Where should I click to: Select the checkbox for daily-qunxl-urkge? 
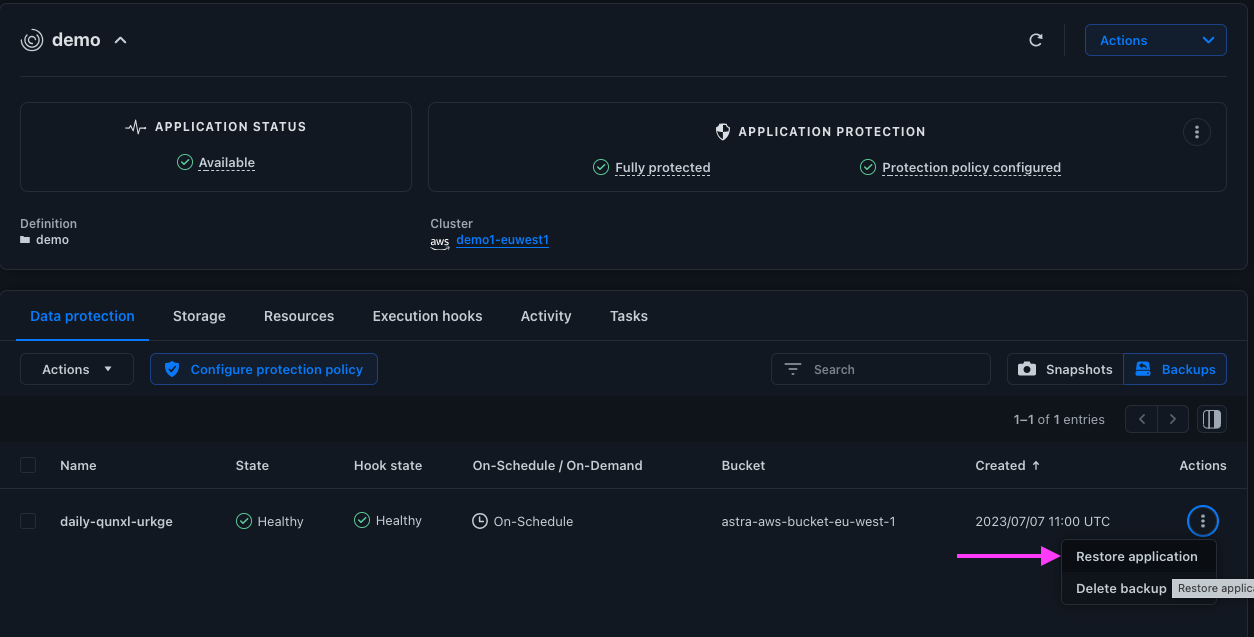coord(28,521)
